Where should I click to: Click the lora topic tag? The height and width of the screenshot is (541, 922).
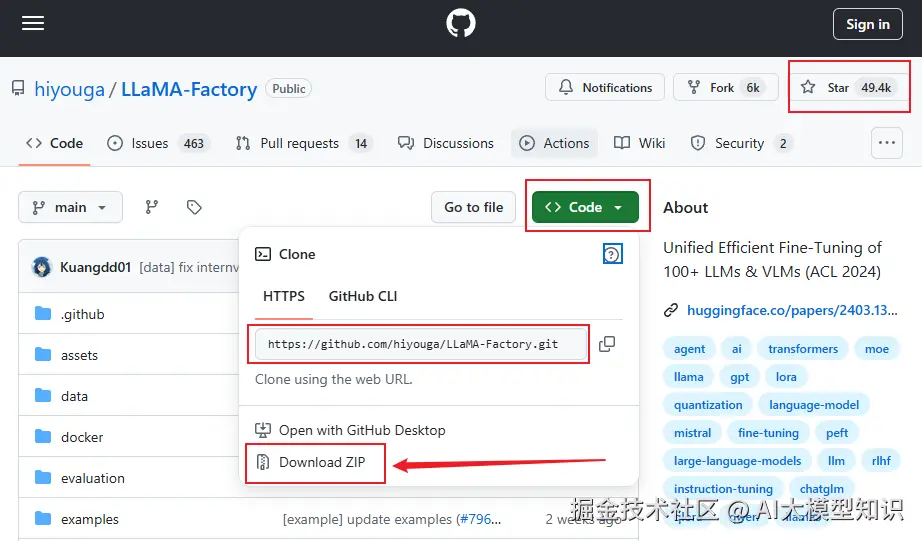(x=786, y=377)
